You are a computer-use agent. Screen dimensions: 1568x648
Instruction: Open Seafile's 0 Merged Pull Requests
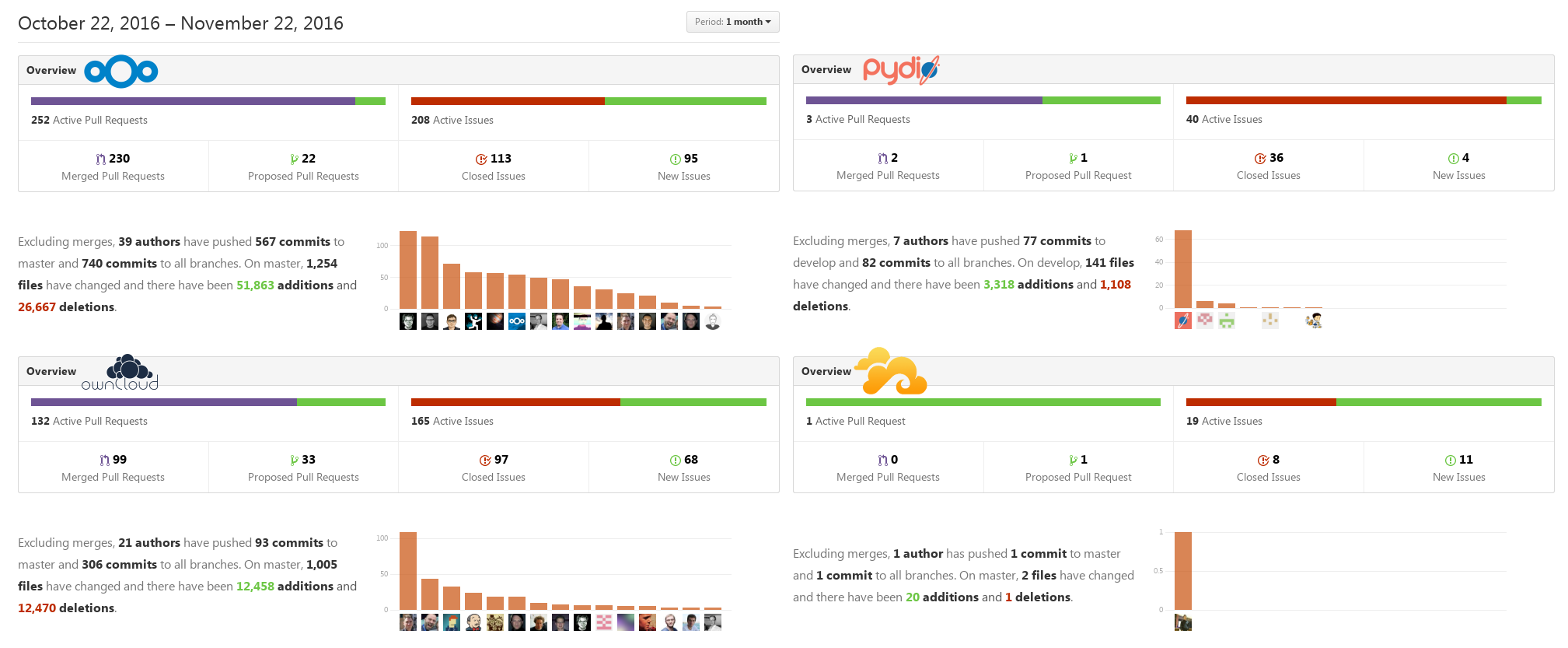click(888, 468)
